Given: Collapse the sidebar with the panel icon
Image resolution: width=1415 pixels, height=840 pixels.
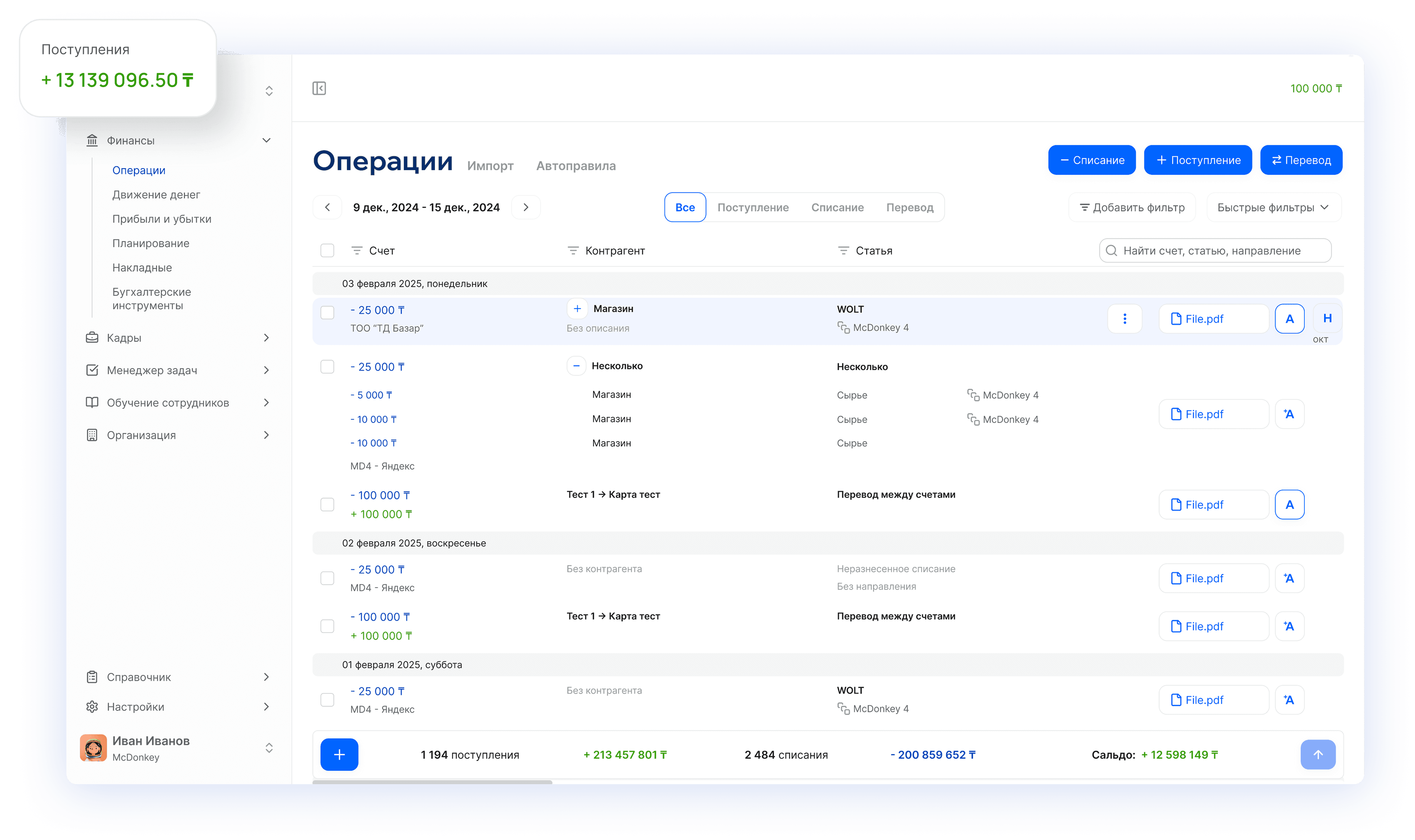Looking at the screenshot, I should (320, 88).
